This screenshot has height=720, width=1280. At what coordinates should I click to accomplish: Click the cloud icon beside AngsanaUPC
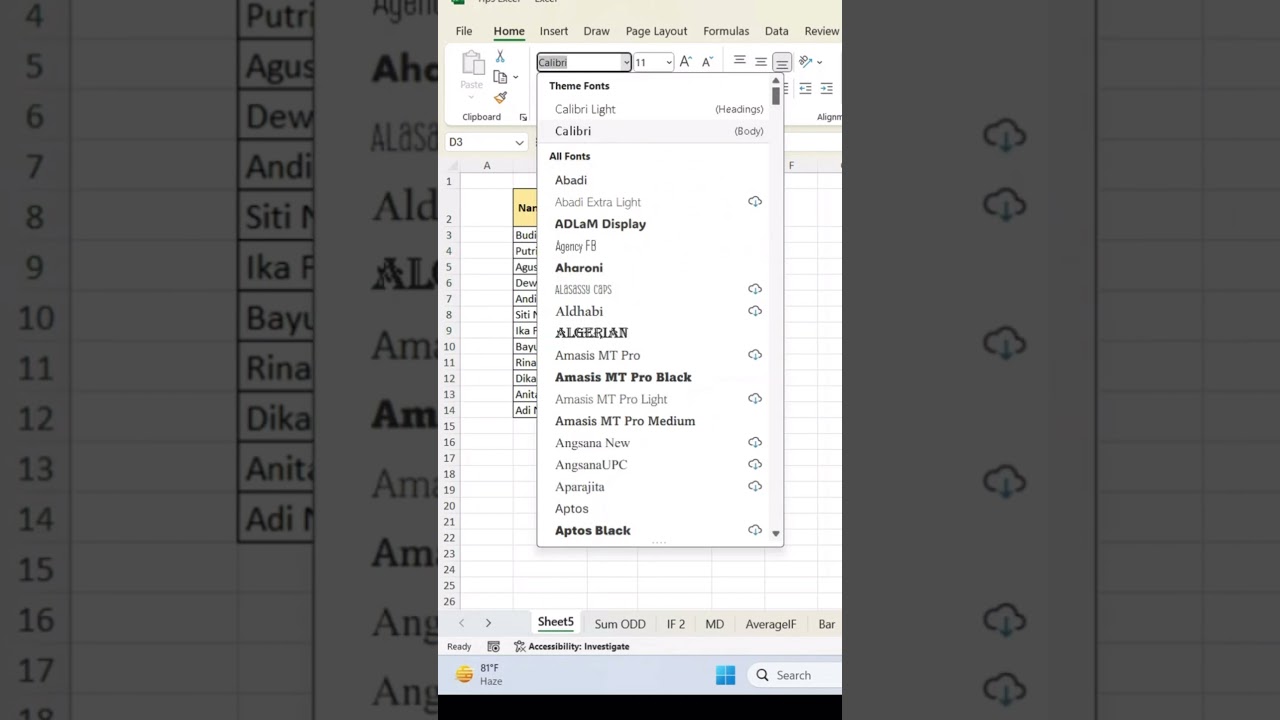click(x=755, y=464)
